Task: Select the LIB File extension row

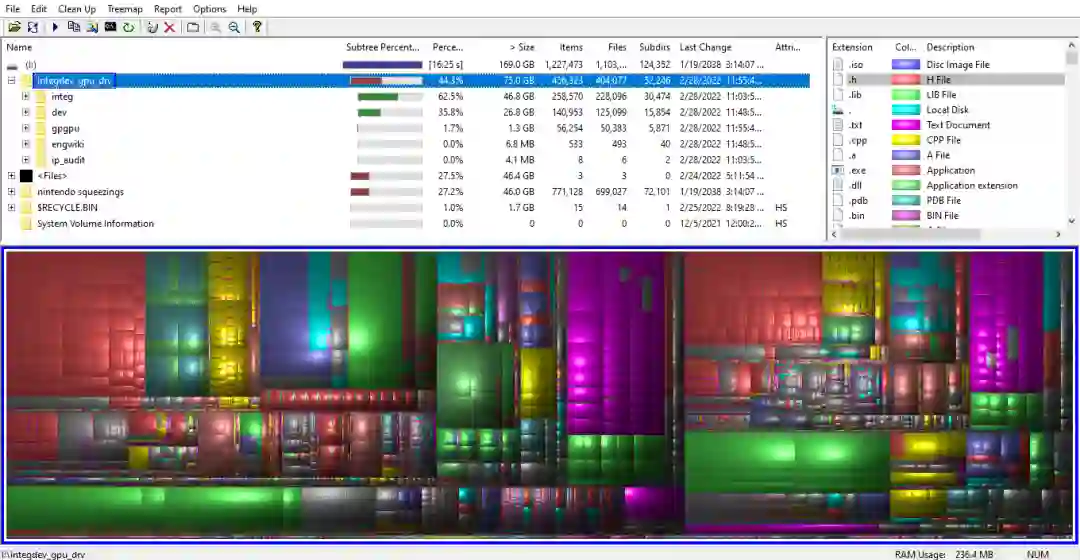Action: [x=948, y=94]
